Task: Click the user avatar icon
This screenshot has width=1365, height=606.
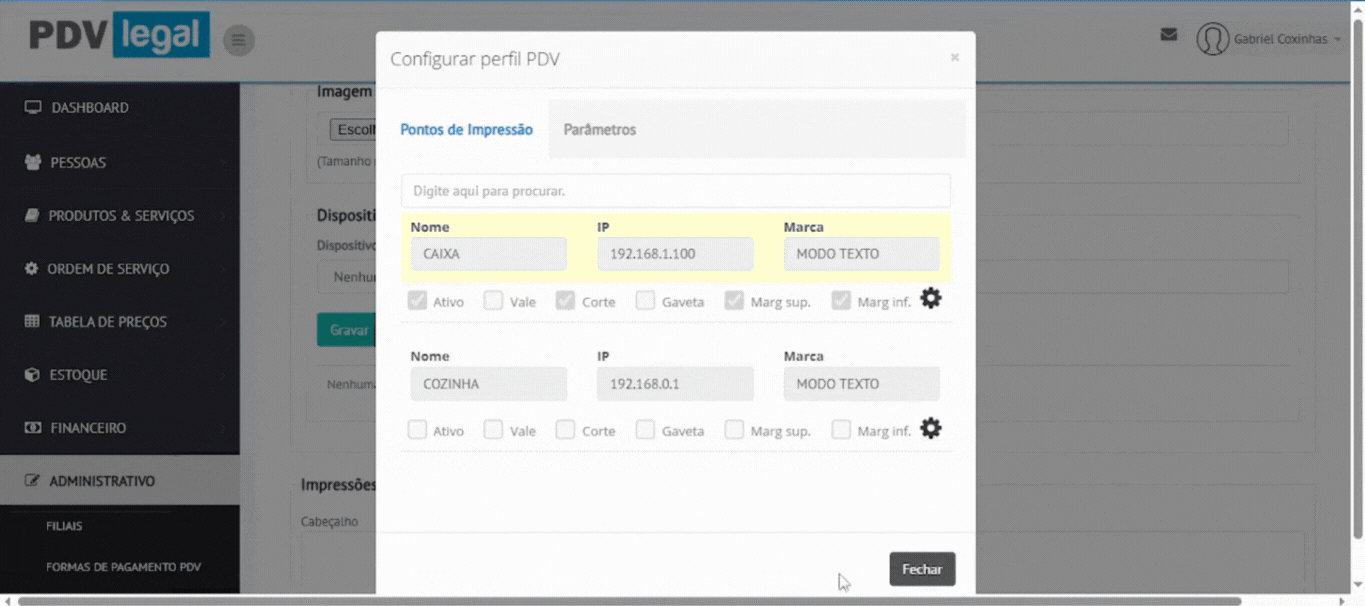Action: tap(1212, 39)
